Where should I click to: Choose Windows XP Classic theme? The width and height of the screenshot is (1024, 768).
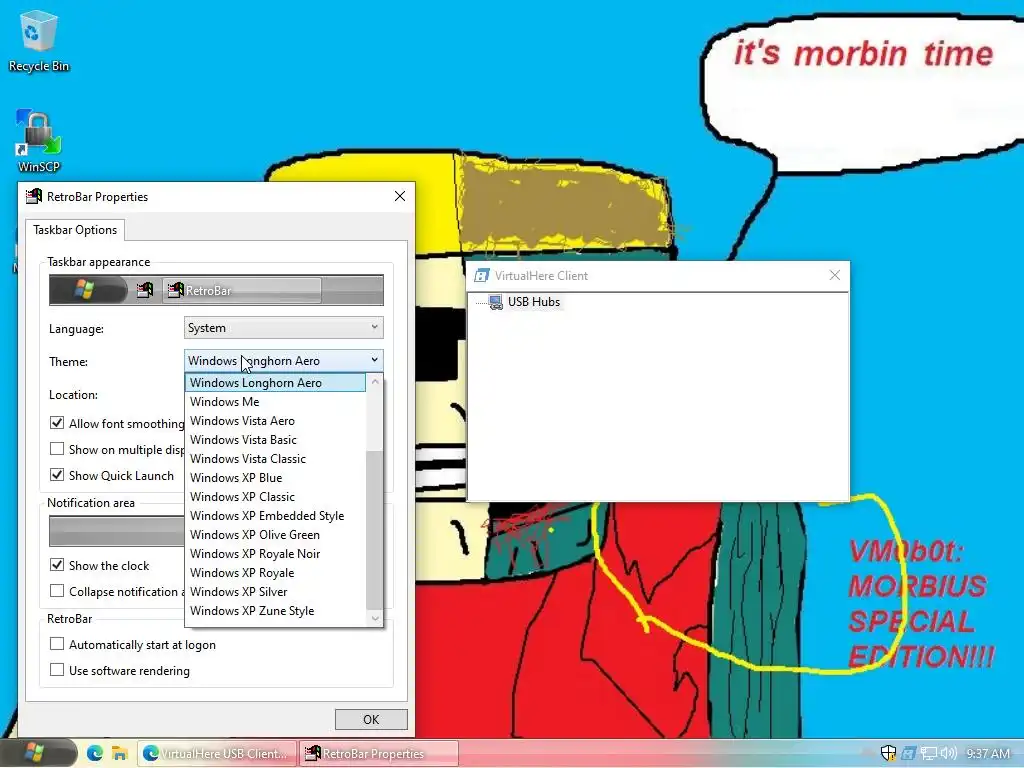(276, 496)
